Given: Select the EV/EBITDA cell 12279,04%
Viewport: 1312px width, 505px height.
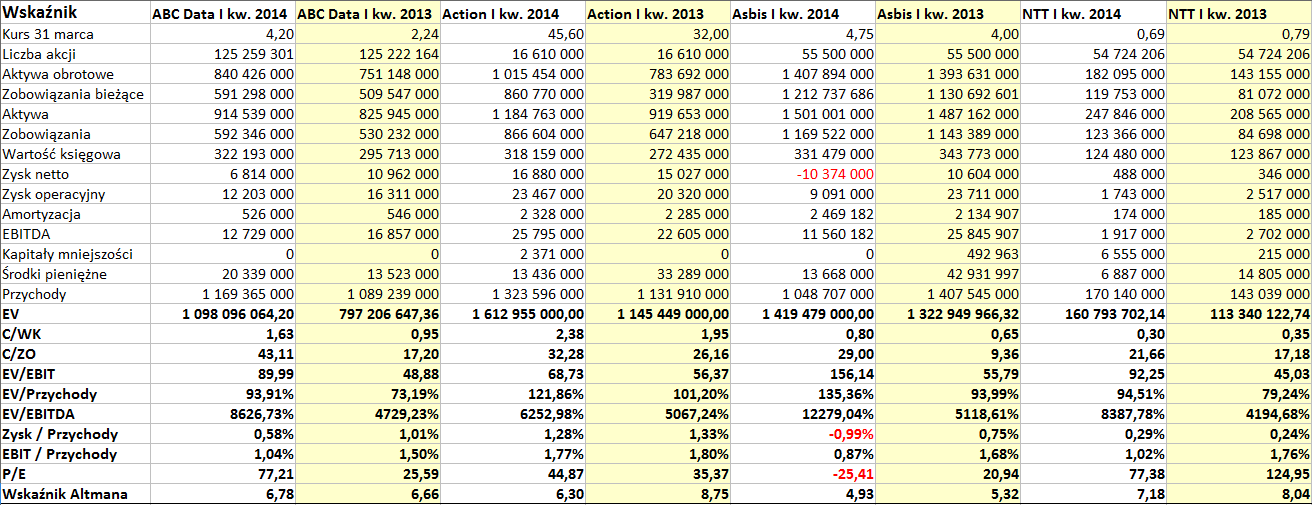Looking at the screenshot, I should [x=802, y=414].
